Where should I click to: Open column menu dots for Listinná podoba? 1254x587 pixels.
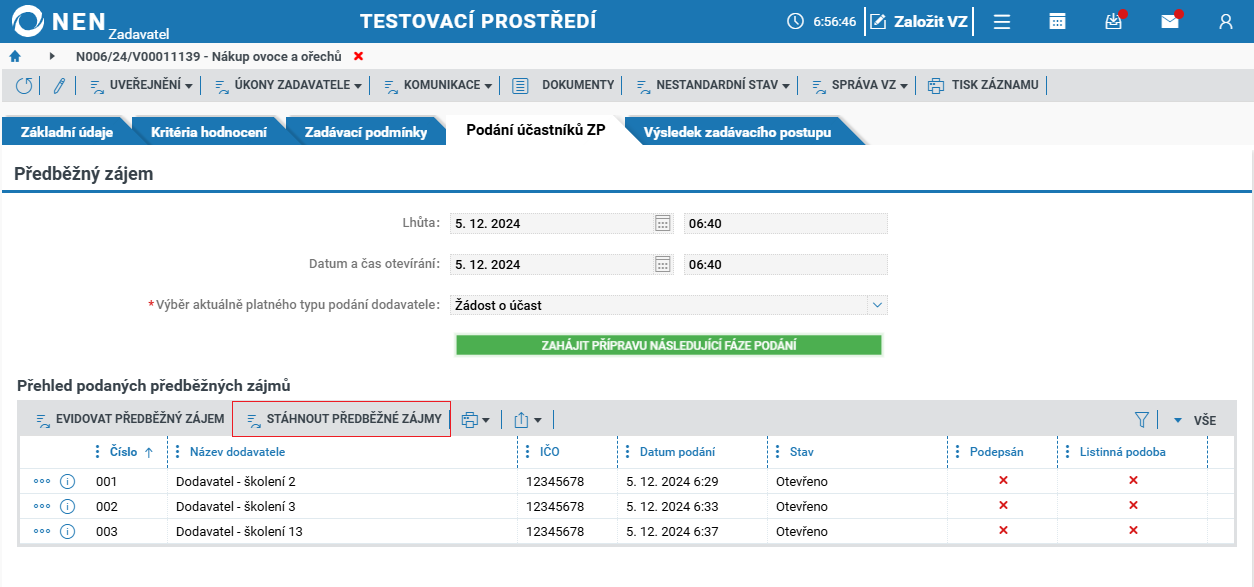[1068, 452]
